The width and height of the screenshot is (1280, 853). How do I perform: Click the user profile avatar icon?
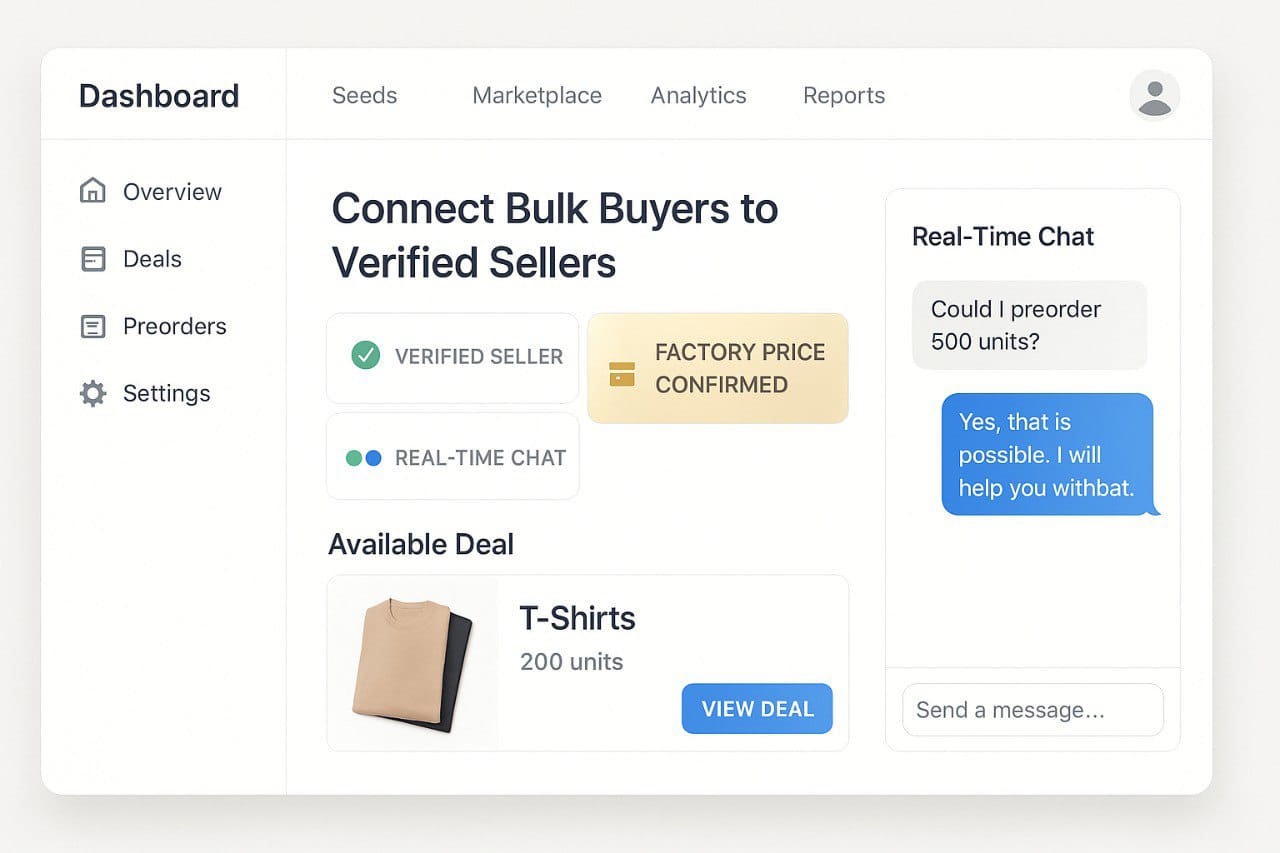click(x=1155, y=95)
